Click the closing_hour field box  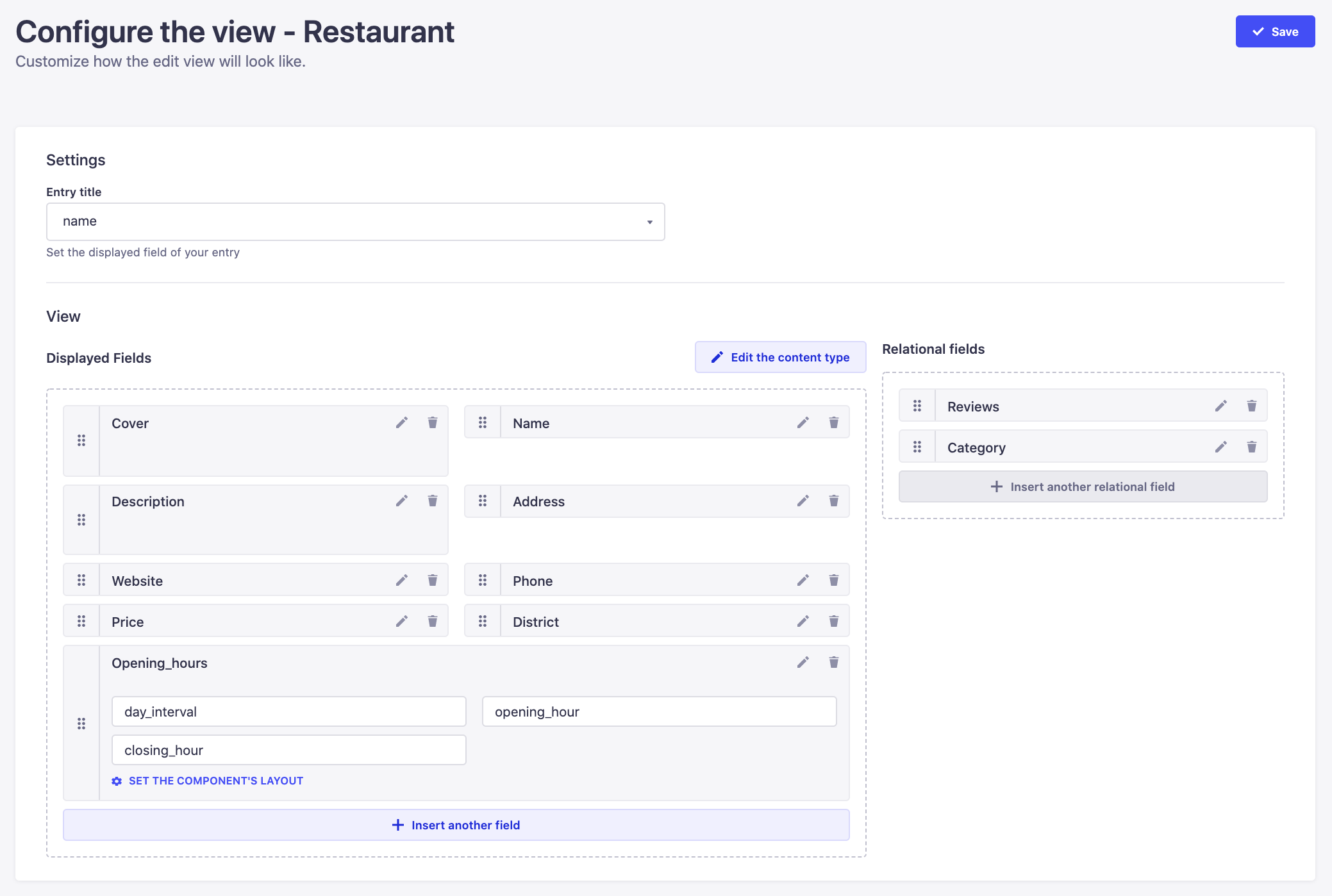tap(288, 750)
